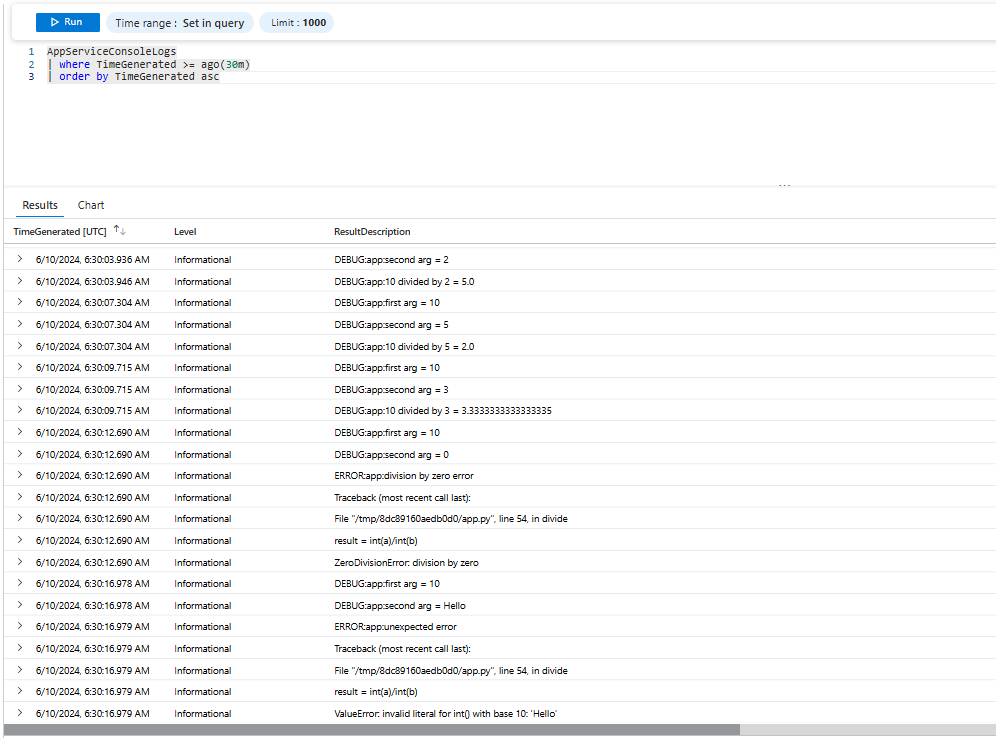Click chevron beside the ValueError row
Image resolution: width=996 pixels, height=738 pixels.
pos(20,713)
